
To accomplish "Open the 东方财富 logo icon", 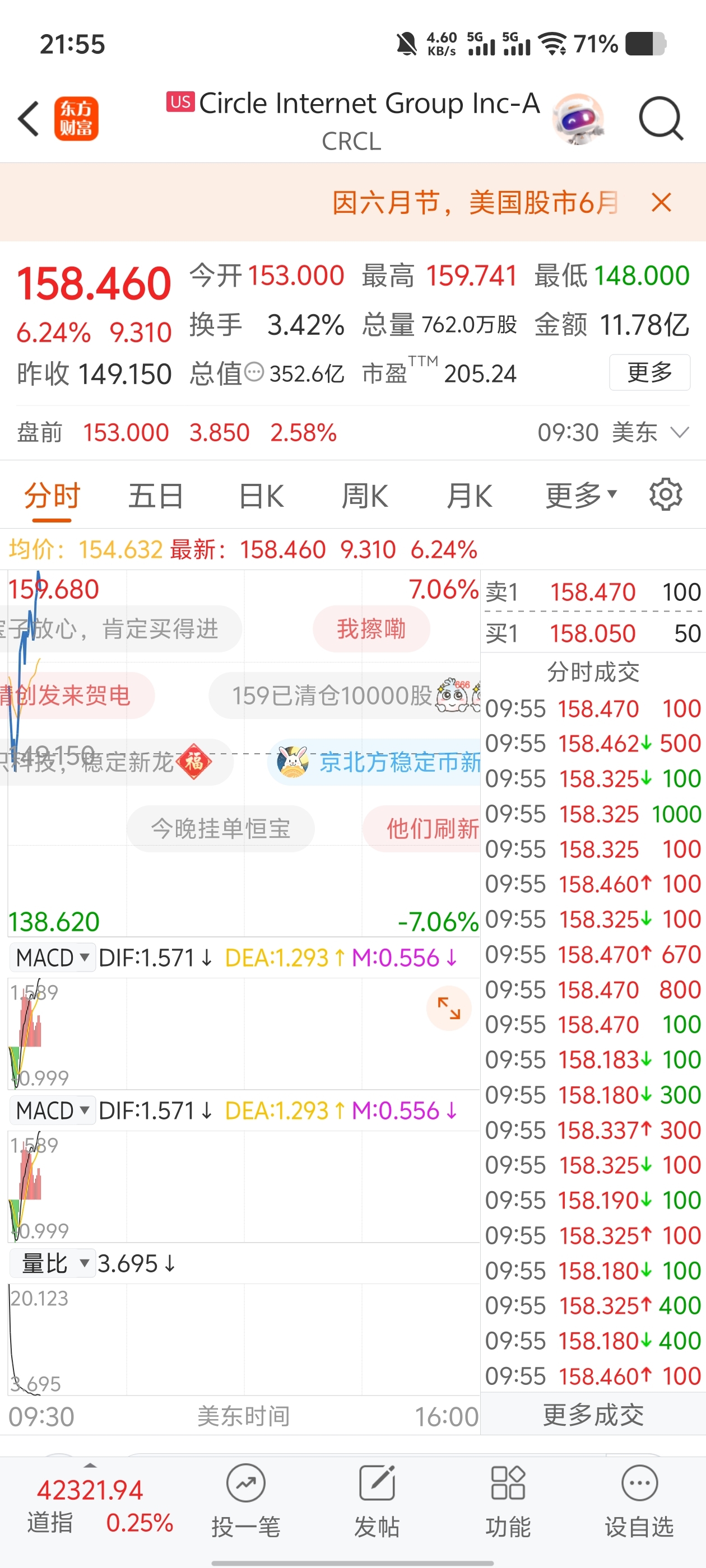I will (x=76, y=119).
